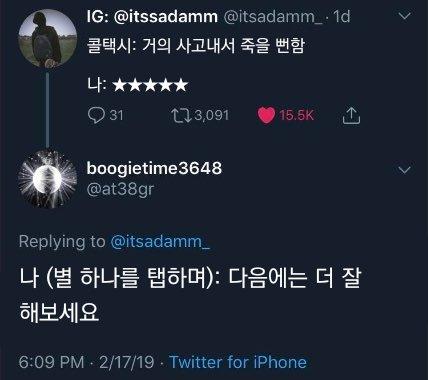Select the gray @itsadamm_ handle in header
Image resolution: width=428 pixels, height=380 pixels.
pyautogui.click(x=273, y=17)
